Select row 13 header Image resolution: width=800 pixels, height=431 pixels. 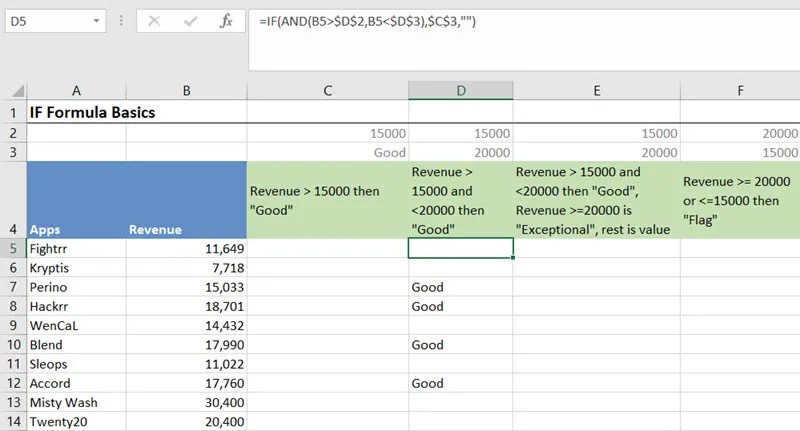[x=13, y=402]
